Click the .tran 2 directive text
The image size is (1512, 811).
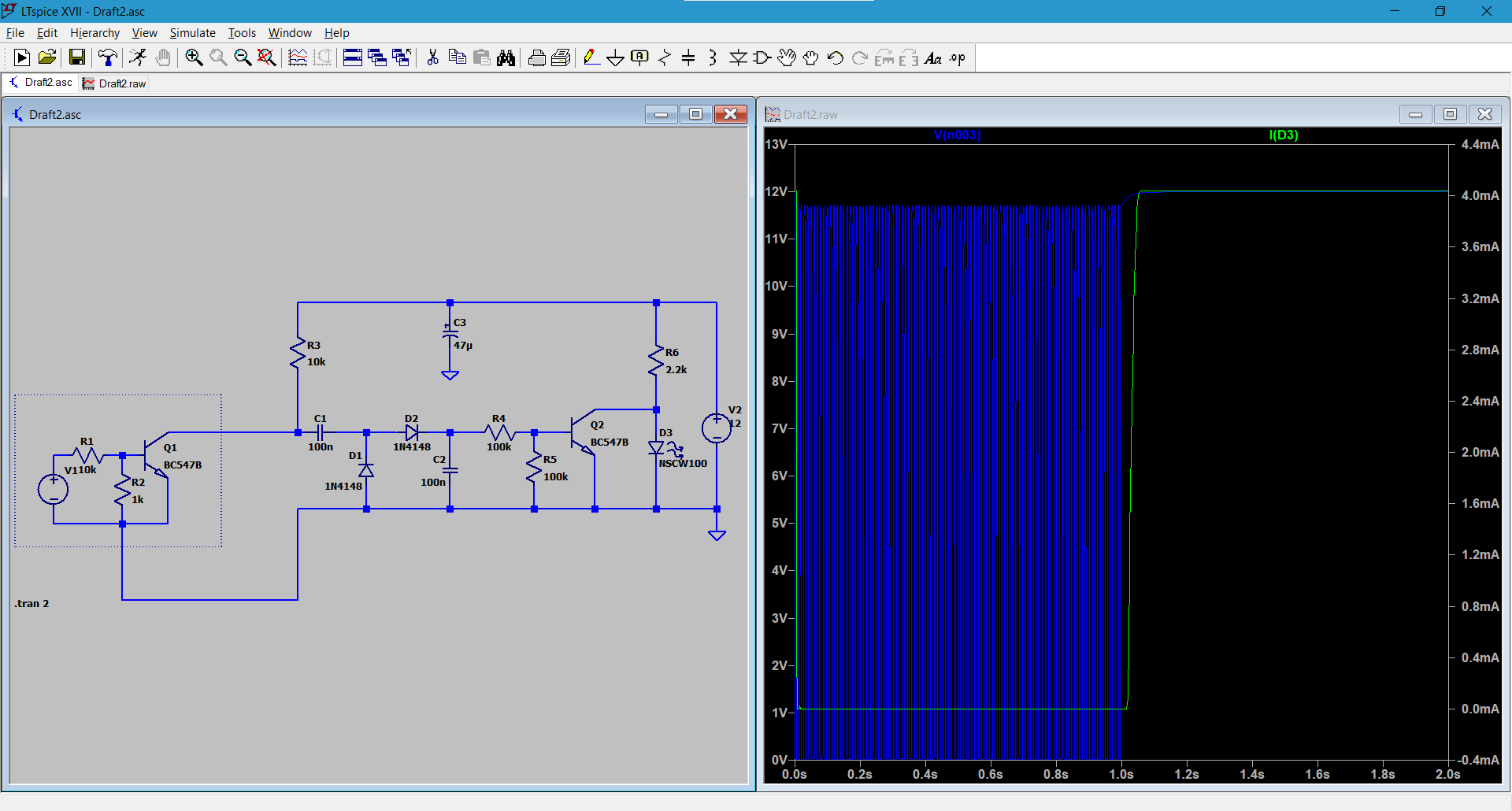tap(31, 604)
